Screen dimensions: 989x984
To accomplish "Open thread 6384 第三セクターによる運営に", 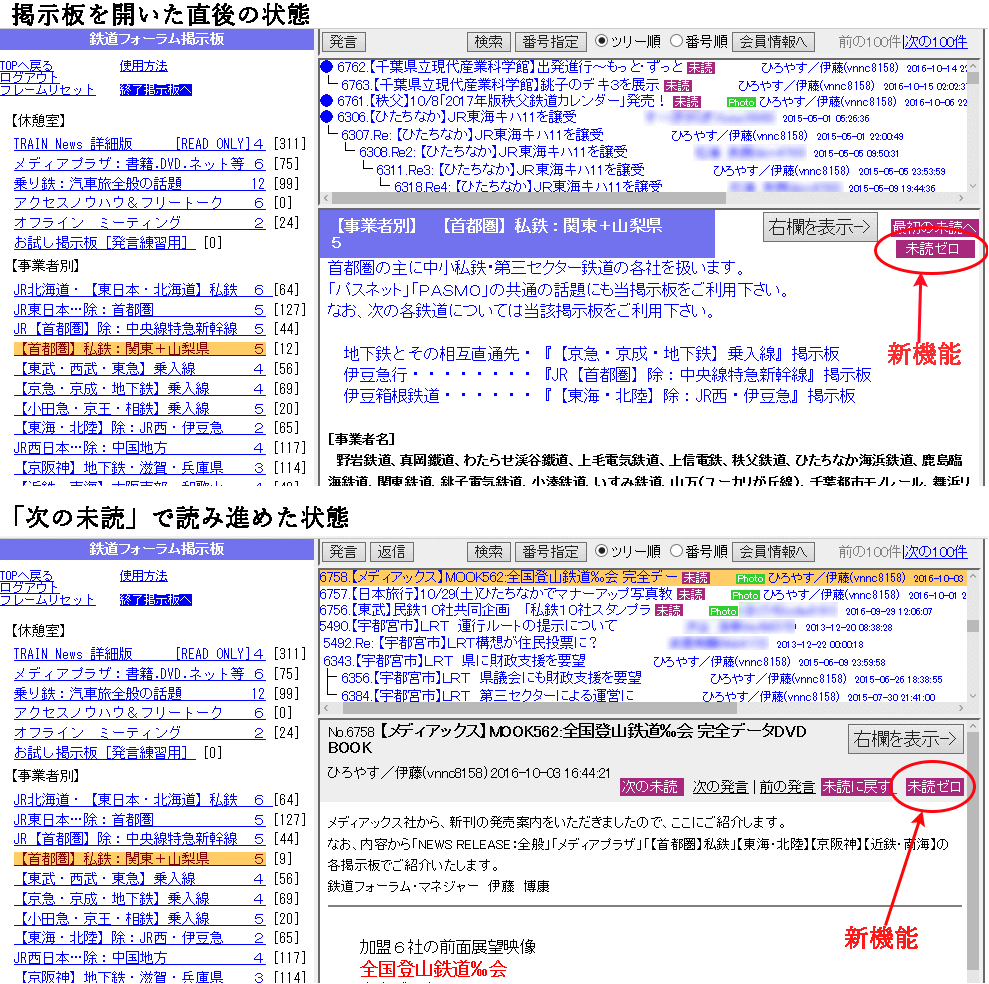I will 488,696.
